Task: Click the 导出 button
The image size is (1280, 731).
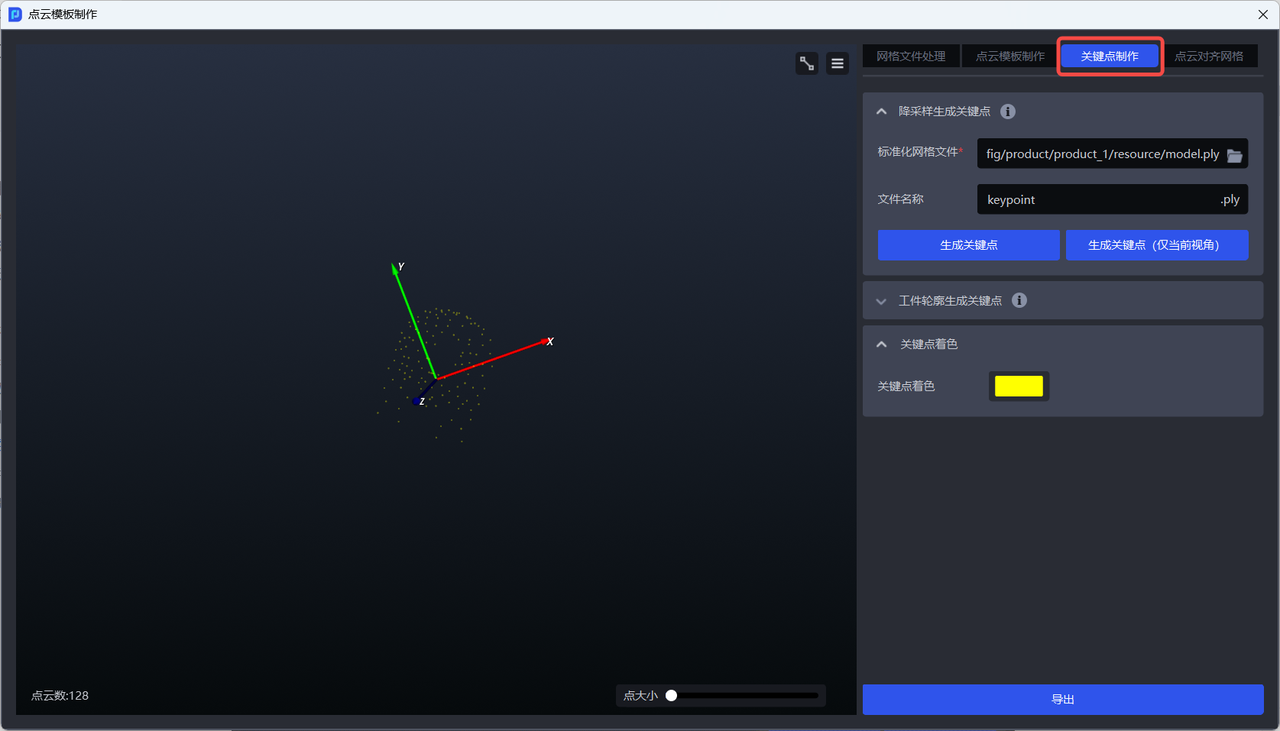Action: point(1062,700)
